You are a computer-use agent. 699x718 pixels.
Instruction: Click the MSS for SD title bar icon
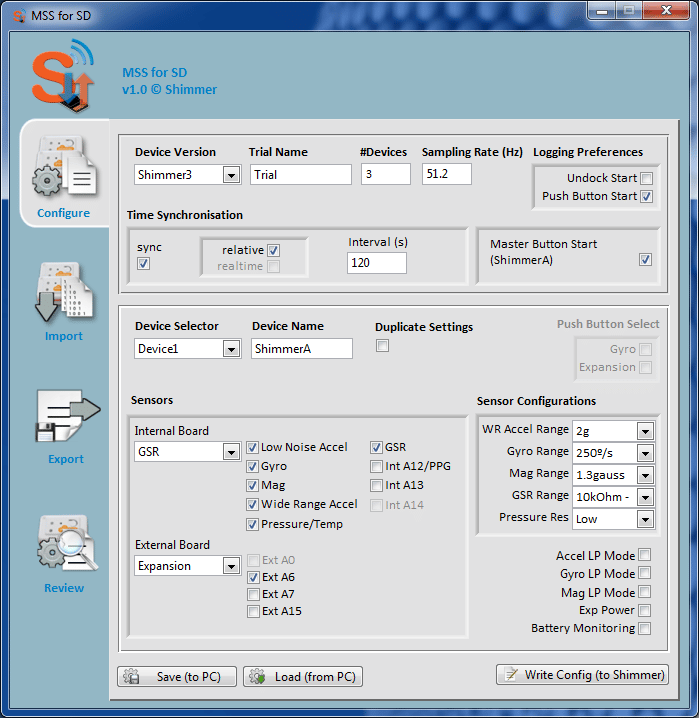(19, 16)
